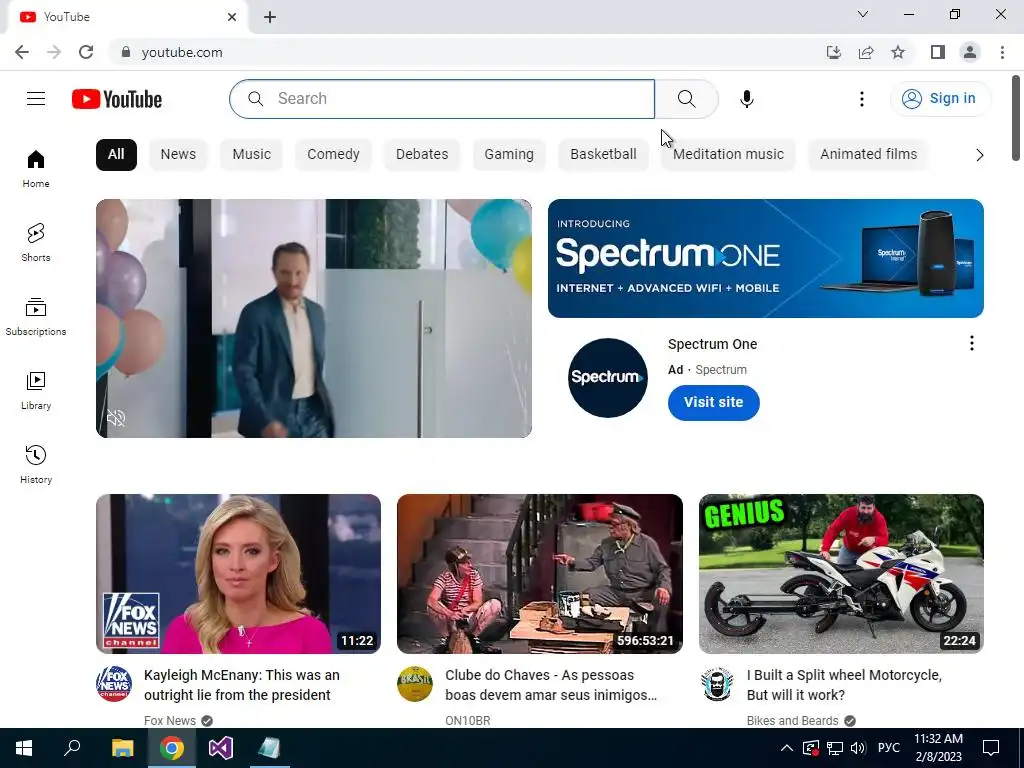Select the Comedy filter chip
1024x768 pixels.
tap(333, 154)
